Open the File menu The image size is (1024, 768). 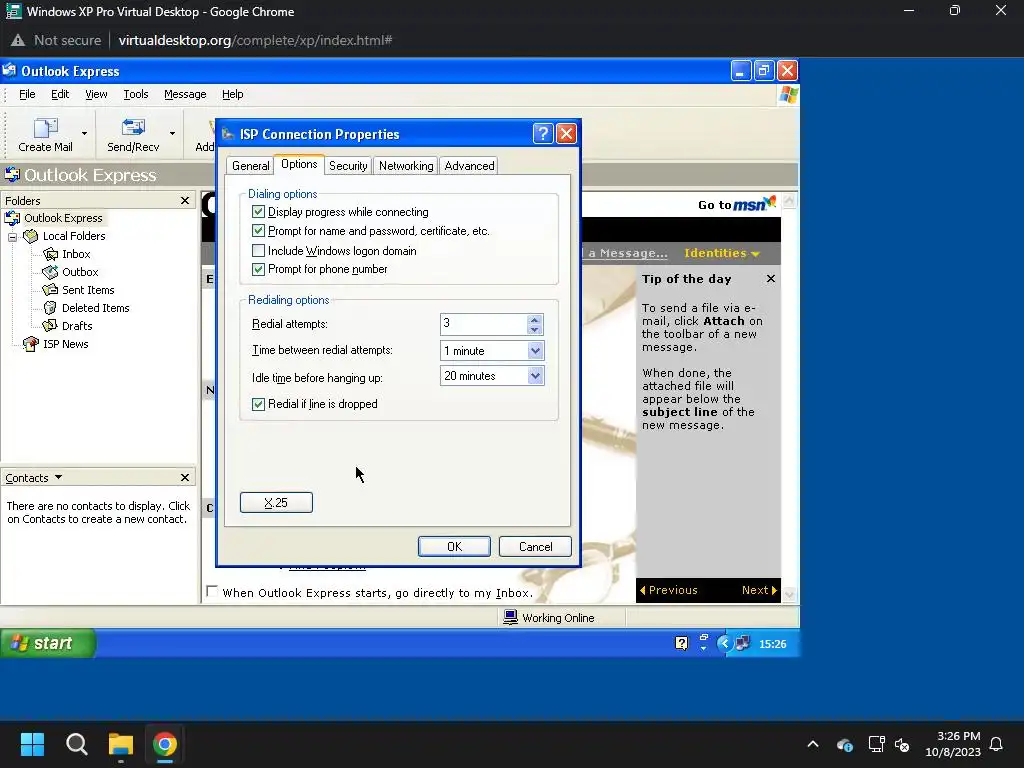point(27,94)
